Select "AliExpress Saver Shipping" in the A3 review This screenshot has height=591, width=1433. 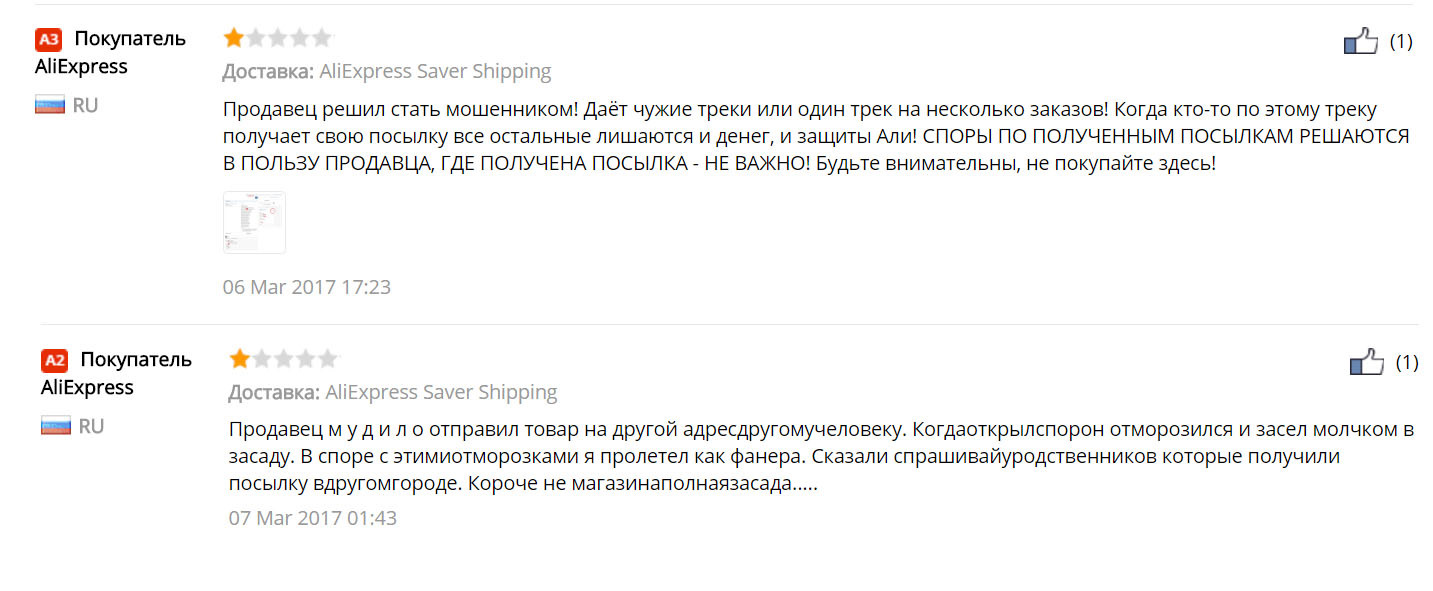click(435, 71)
